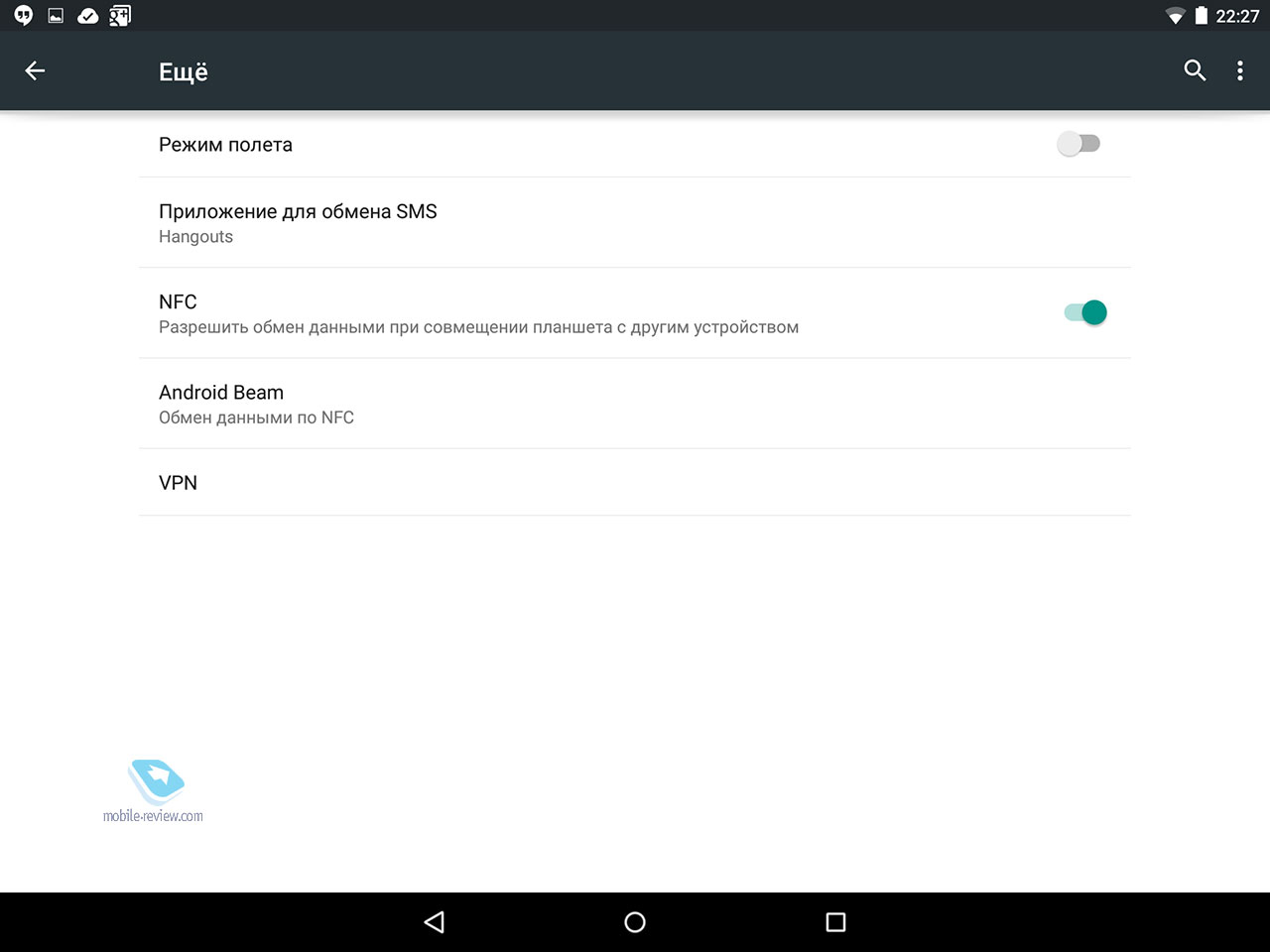1270x952 pixels.
Task: Enable the Режим полета airplane mode switch
Action: [x=1079, y=144]
